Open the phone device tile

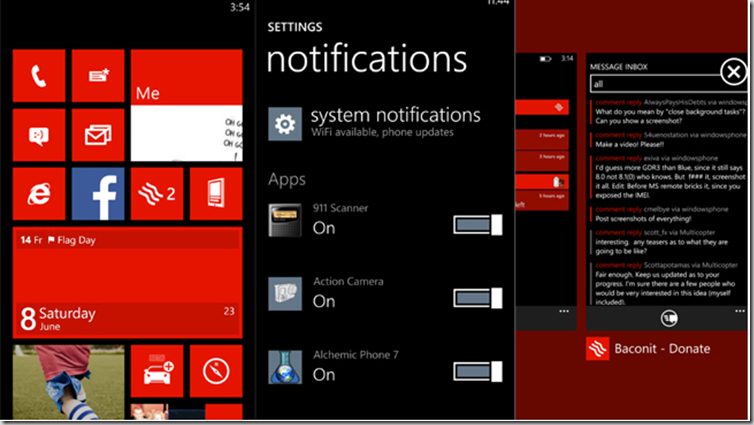[216, 194]
